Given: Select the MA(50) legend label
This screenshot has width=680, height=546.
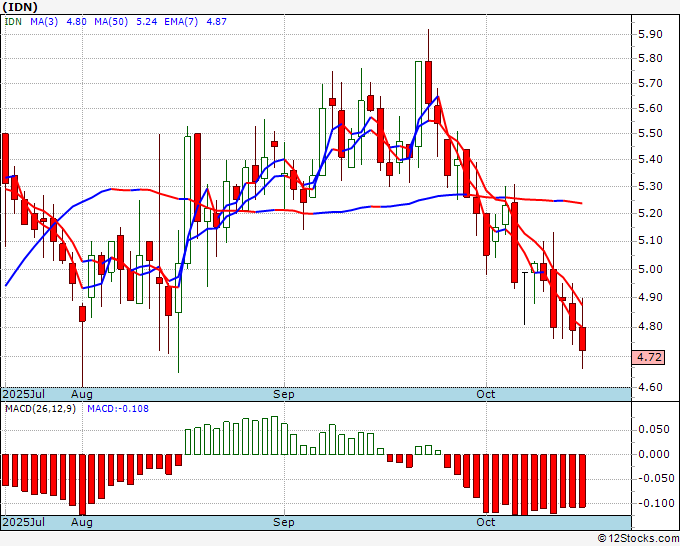Looking at the screenshot, I should tap(111, 21).
